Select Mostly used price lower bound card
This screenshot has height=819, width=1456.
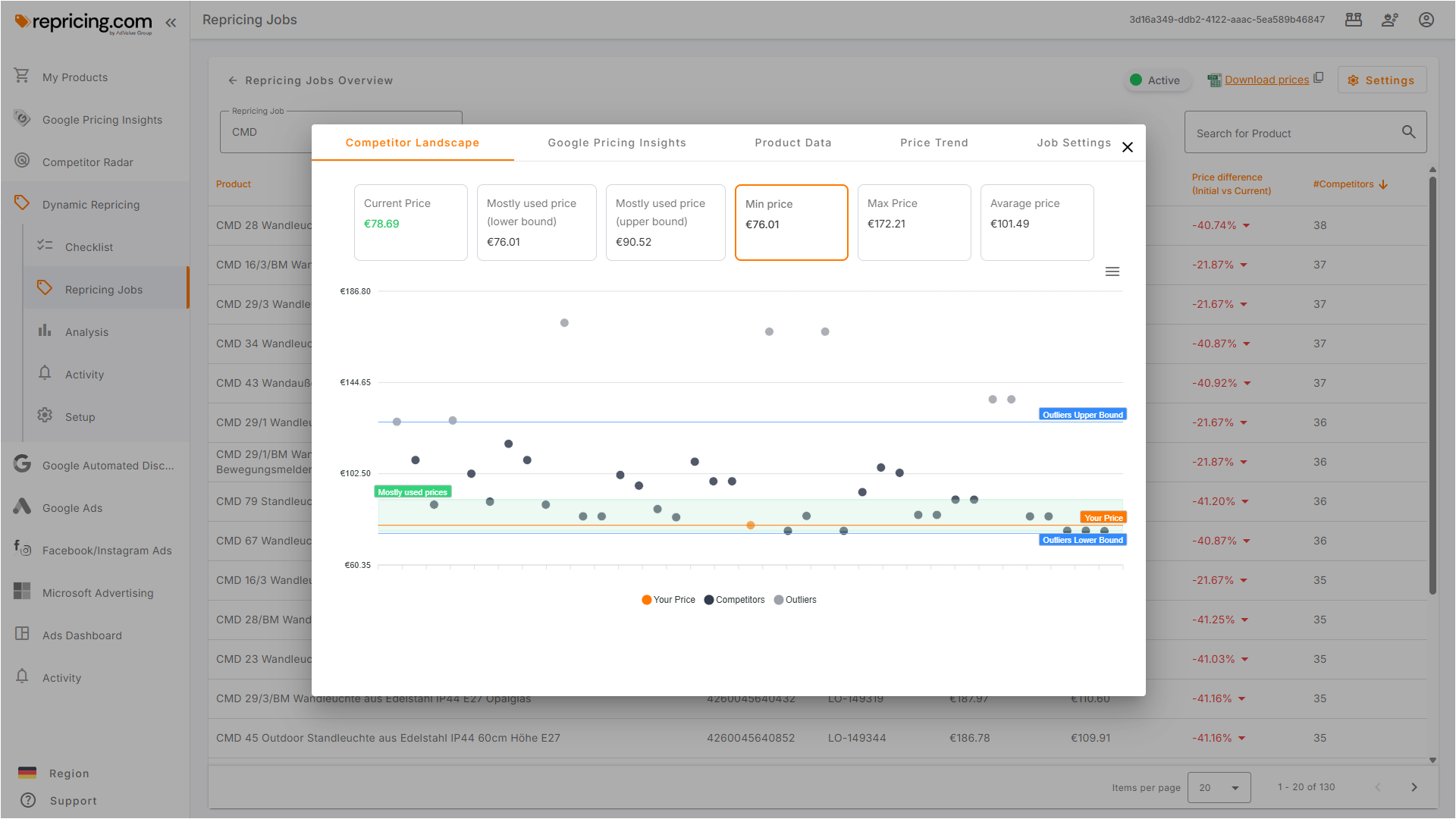pyautogui.click(x=536, y=222)
